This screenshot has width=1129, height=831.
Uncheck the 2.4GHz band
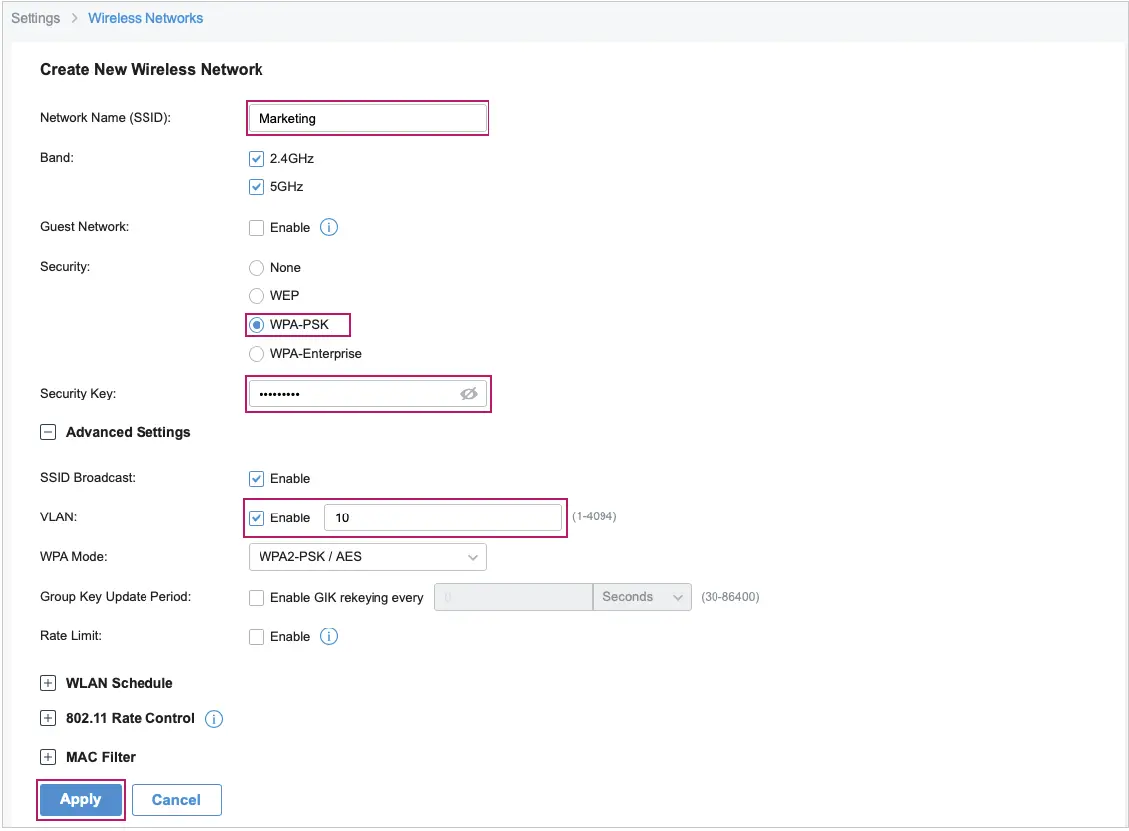pyautogui.click(x=257, y=158)
